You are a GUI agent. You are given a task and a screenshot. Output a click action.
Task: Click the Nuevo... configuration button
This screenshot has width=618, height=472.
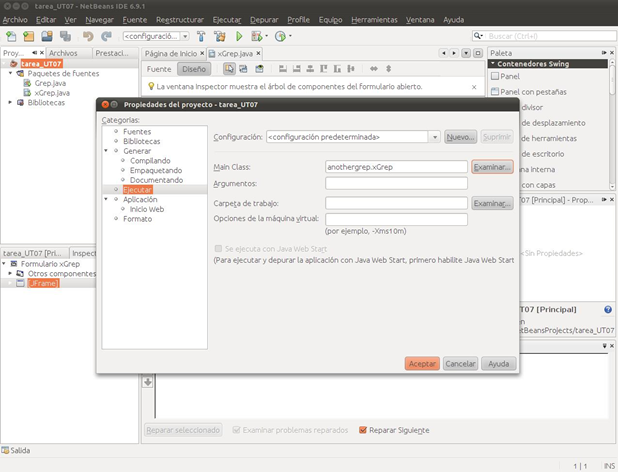[x=460, y=137]
